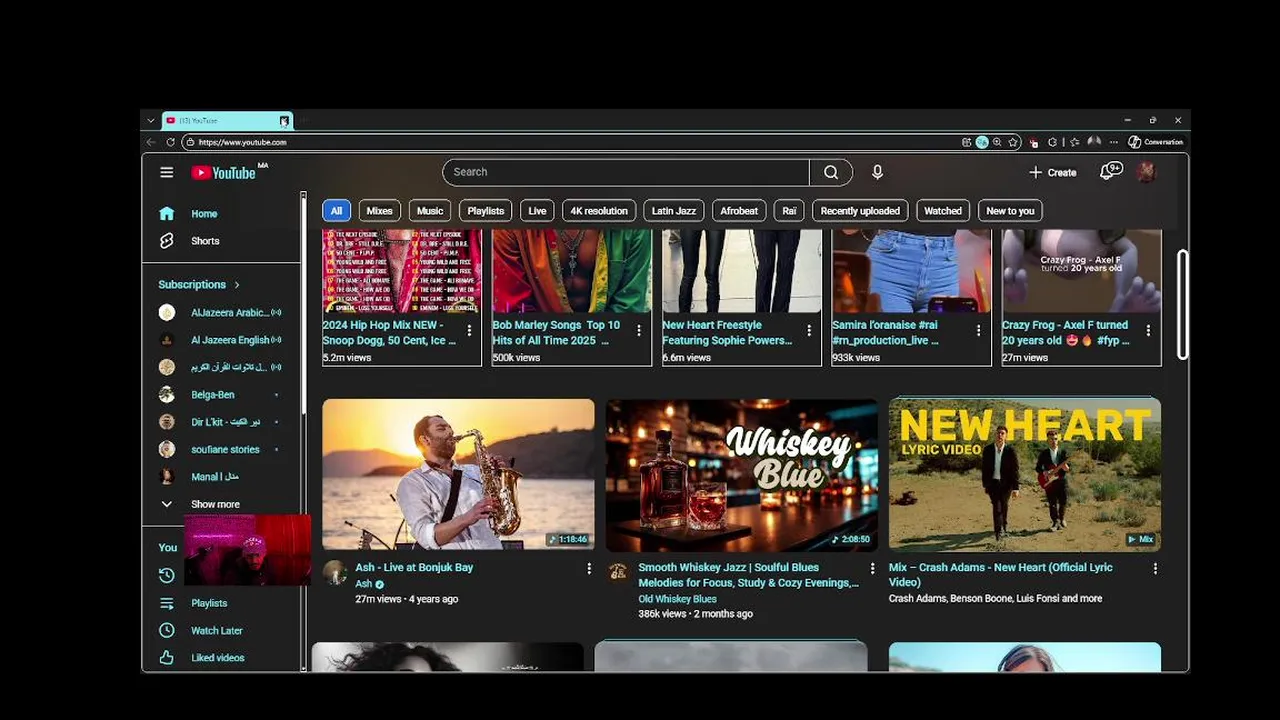
Task: Play the NEW HEART lyric video thumbnail
Action: click(1025, 475)
